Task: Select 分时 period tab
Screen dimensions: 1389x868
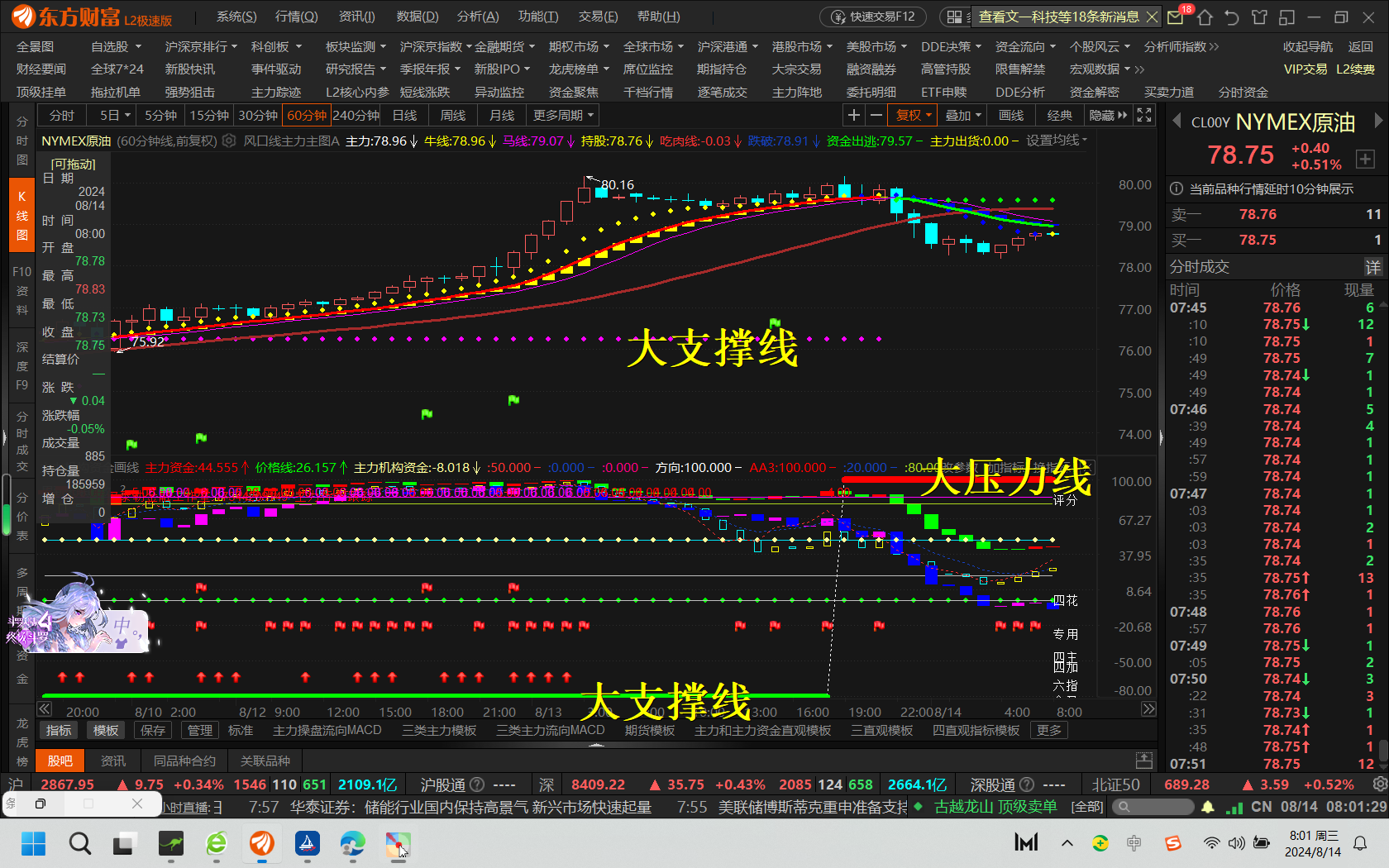Action: [62, 115]
